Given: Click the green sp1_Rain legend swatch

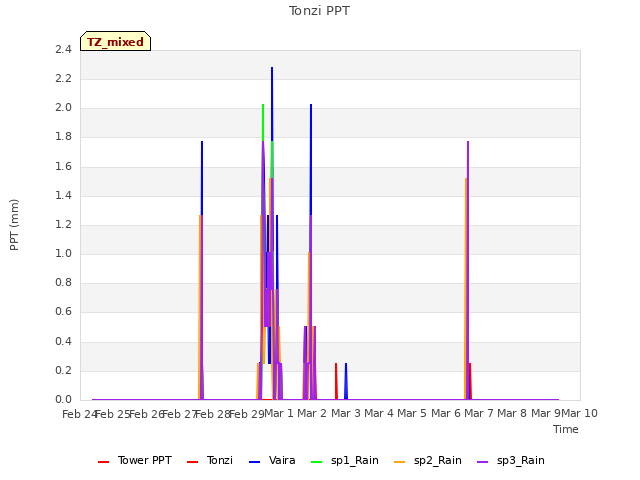Looking at the screenshot, I should (x=316, y=462).
